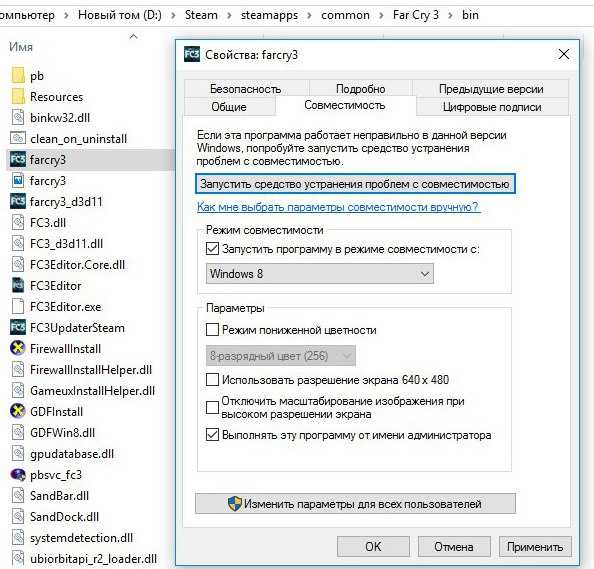Screen dimensions: 594x569
Task: Click the FC3Editor.Core.dll file icon
Action: [18, 264]
